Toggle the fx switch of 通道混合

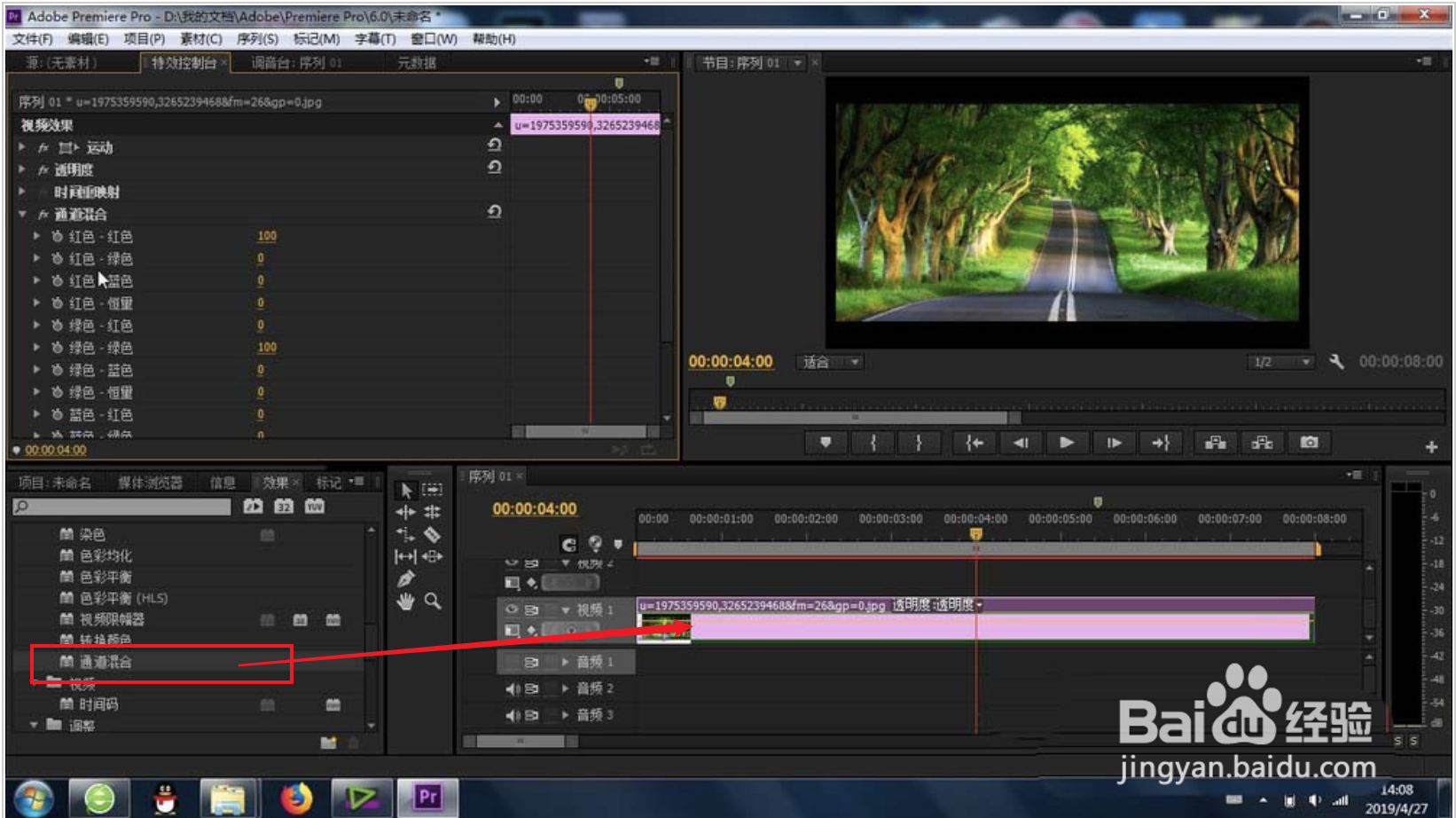[43, 215]
